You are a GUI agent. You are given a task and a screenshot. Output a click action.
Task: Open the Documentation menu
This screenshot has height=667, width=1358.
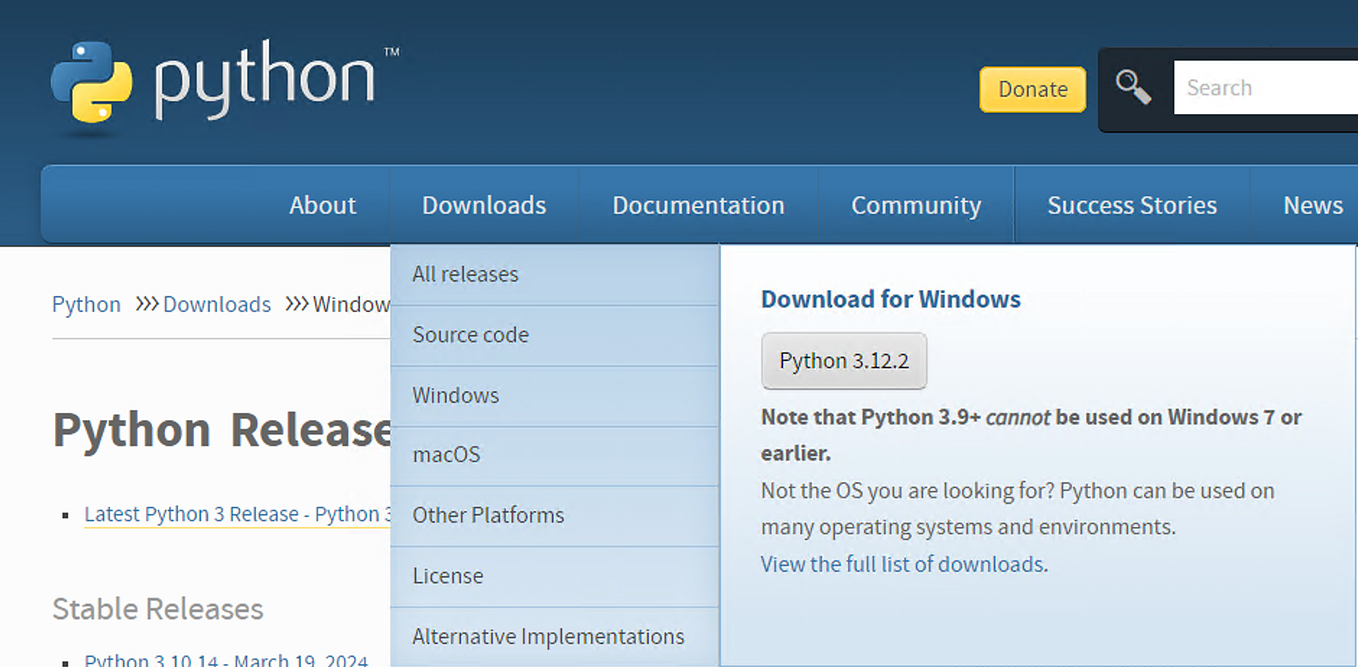click(698, 204)
